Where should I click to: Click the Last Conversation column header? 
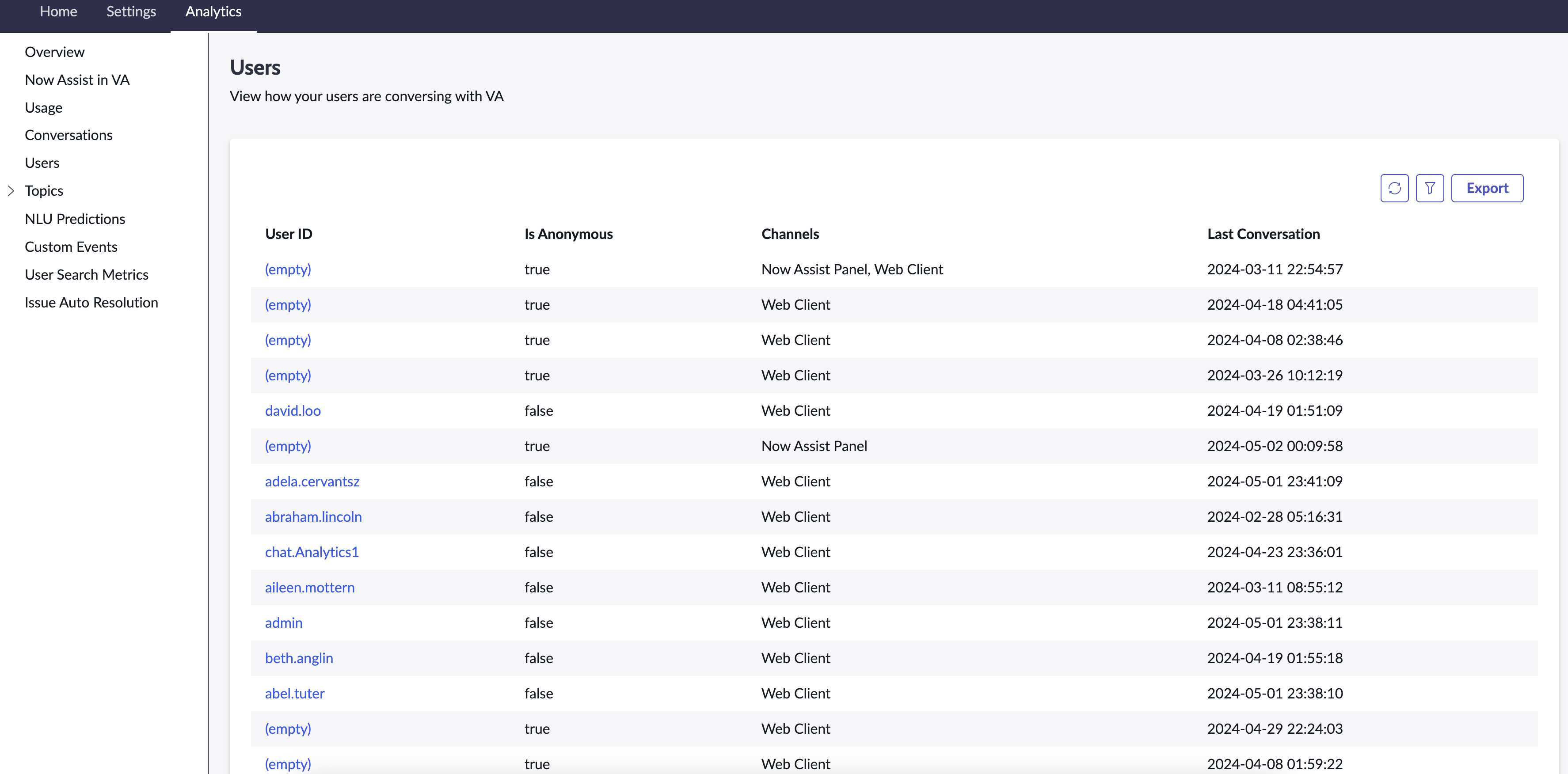click(1264, 234)
